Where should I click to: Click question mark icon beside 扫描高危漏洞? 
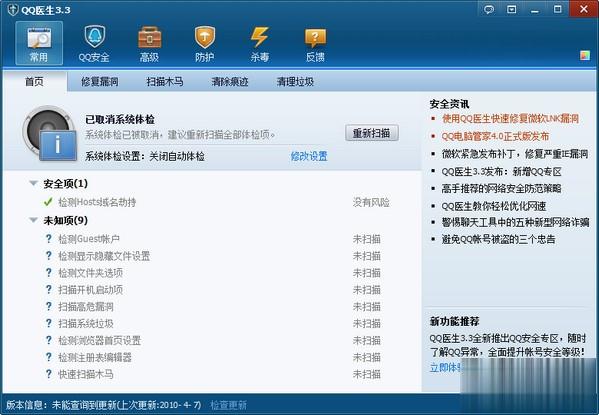point(49,306)
